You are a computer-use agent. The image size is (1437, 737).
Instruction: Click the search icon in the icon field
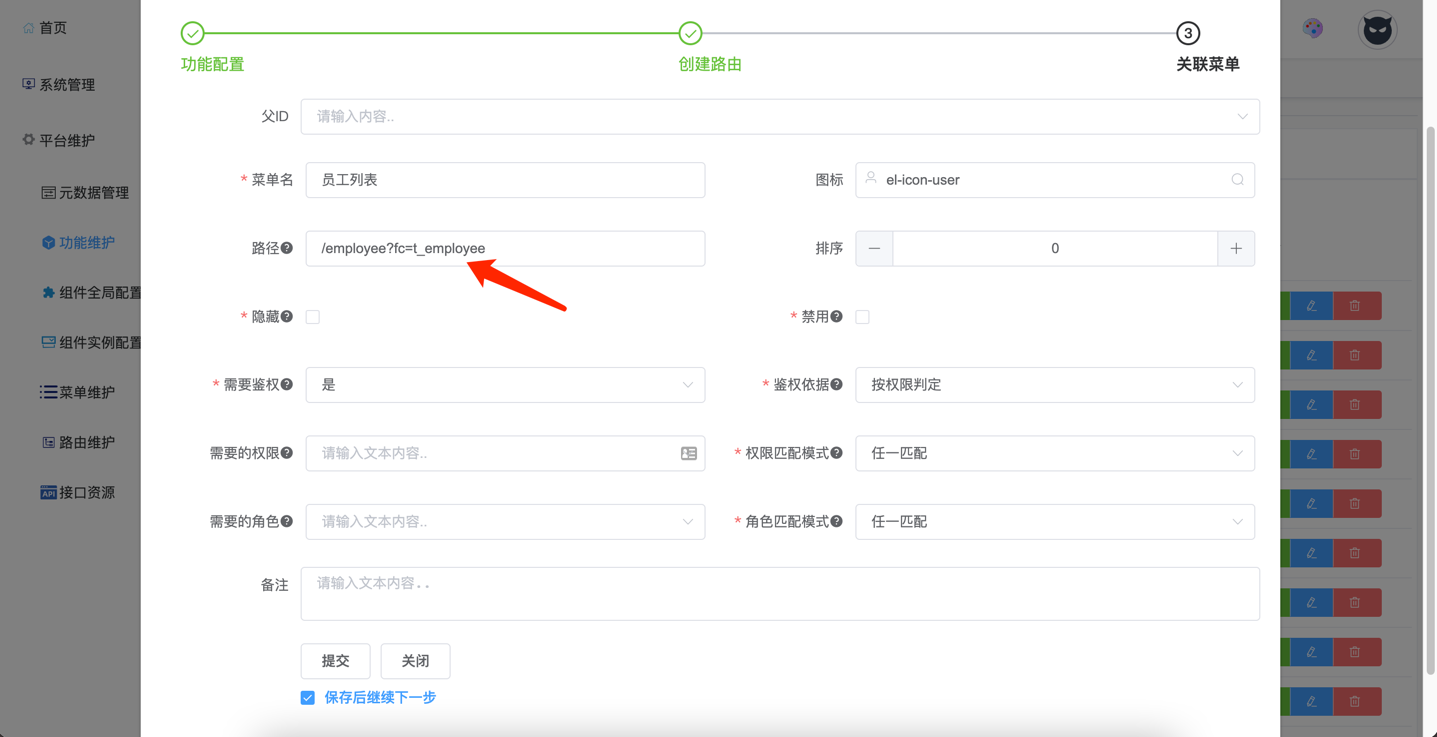(x=1237, y=180)
